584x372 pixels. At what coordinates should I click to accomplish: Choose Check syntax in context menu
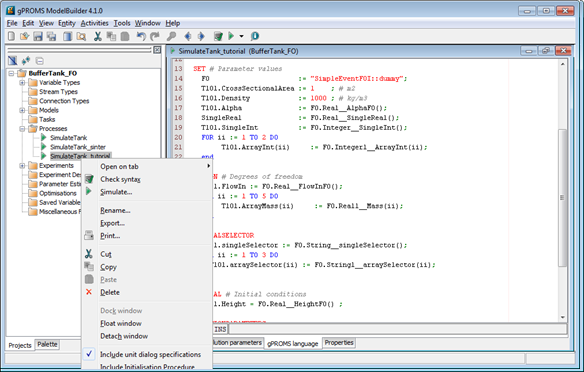[147, 179]
